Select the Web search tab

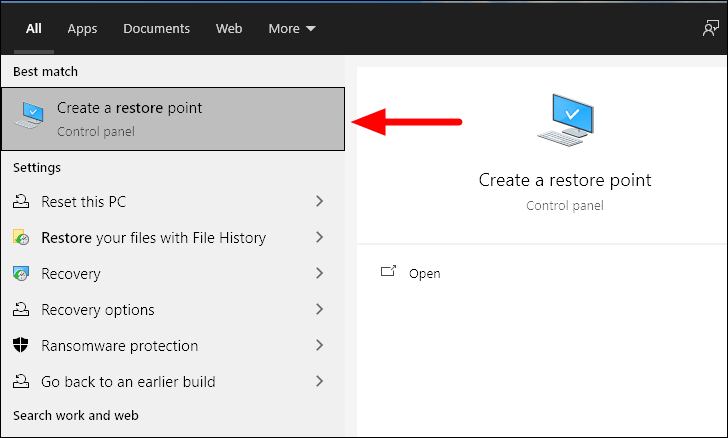[x=229, y=29]
